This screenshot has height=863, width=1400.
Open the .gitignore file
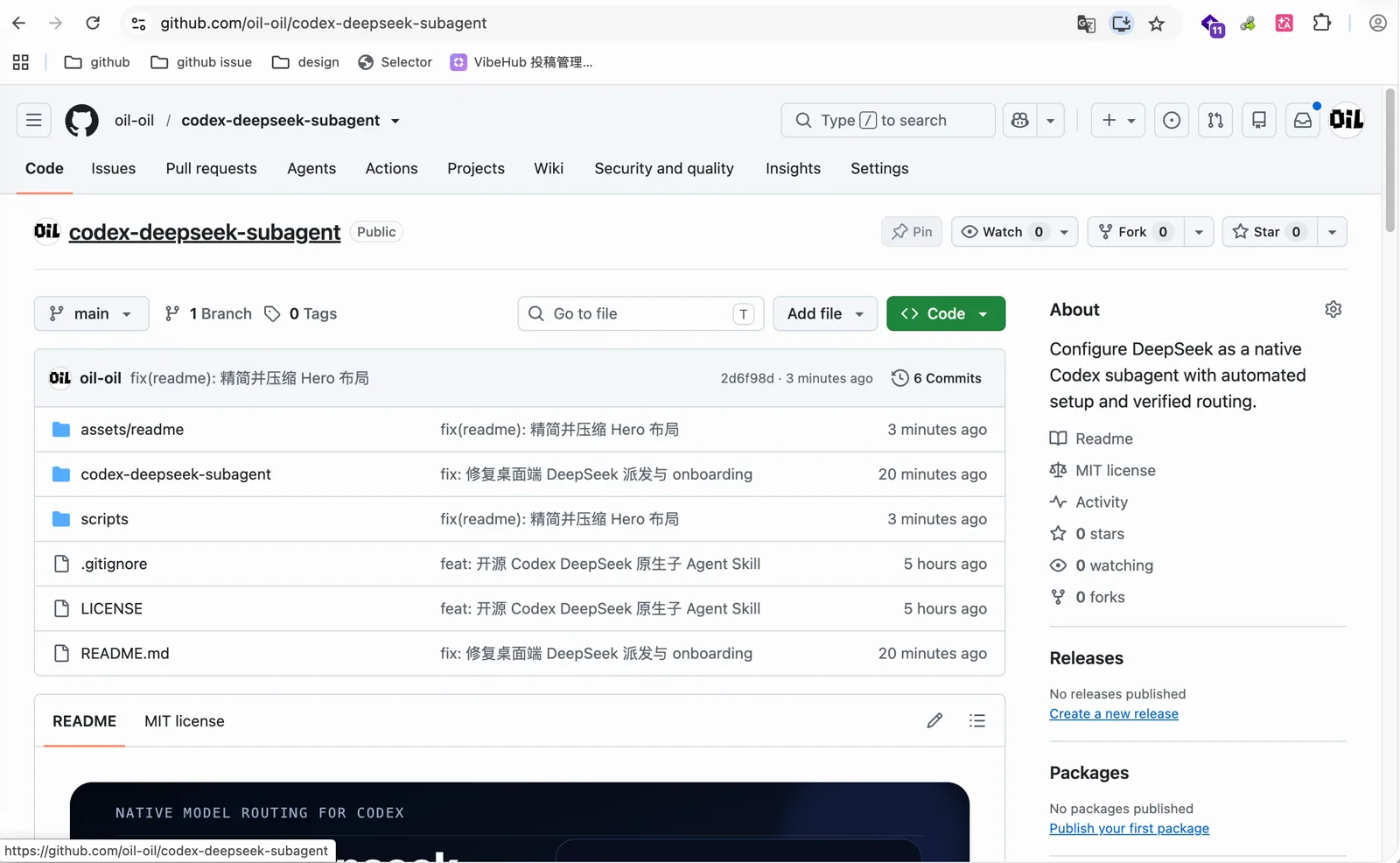114,565
